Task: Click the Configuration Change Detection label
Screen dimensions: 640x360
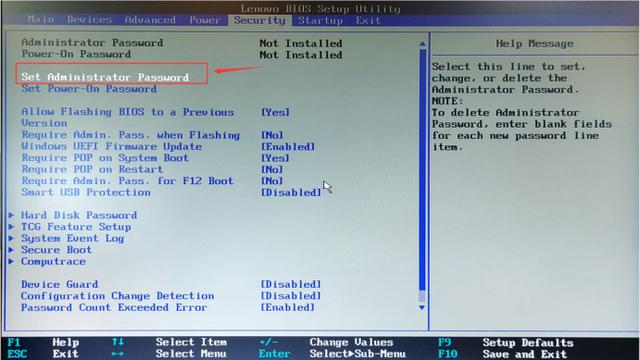Action: point(118,296)
